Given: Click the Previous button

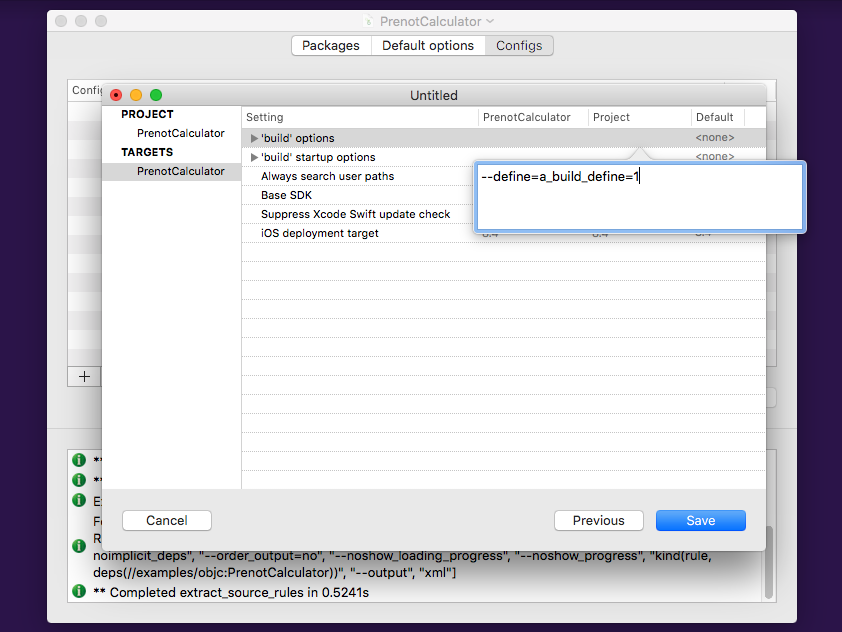Looking at the screenshot, I should tap(599, 520).
